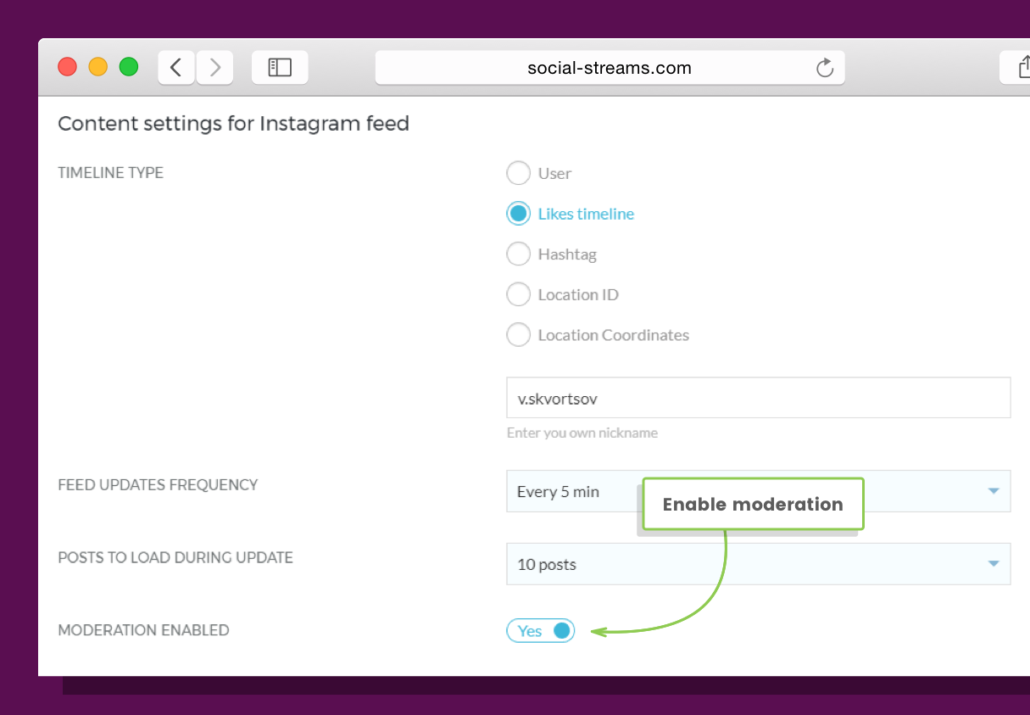Select the Location Coordinates option
Screen dimensions: 1030x715
[x=518, y=335]
